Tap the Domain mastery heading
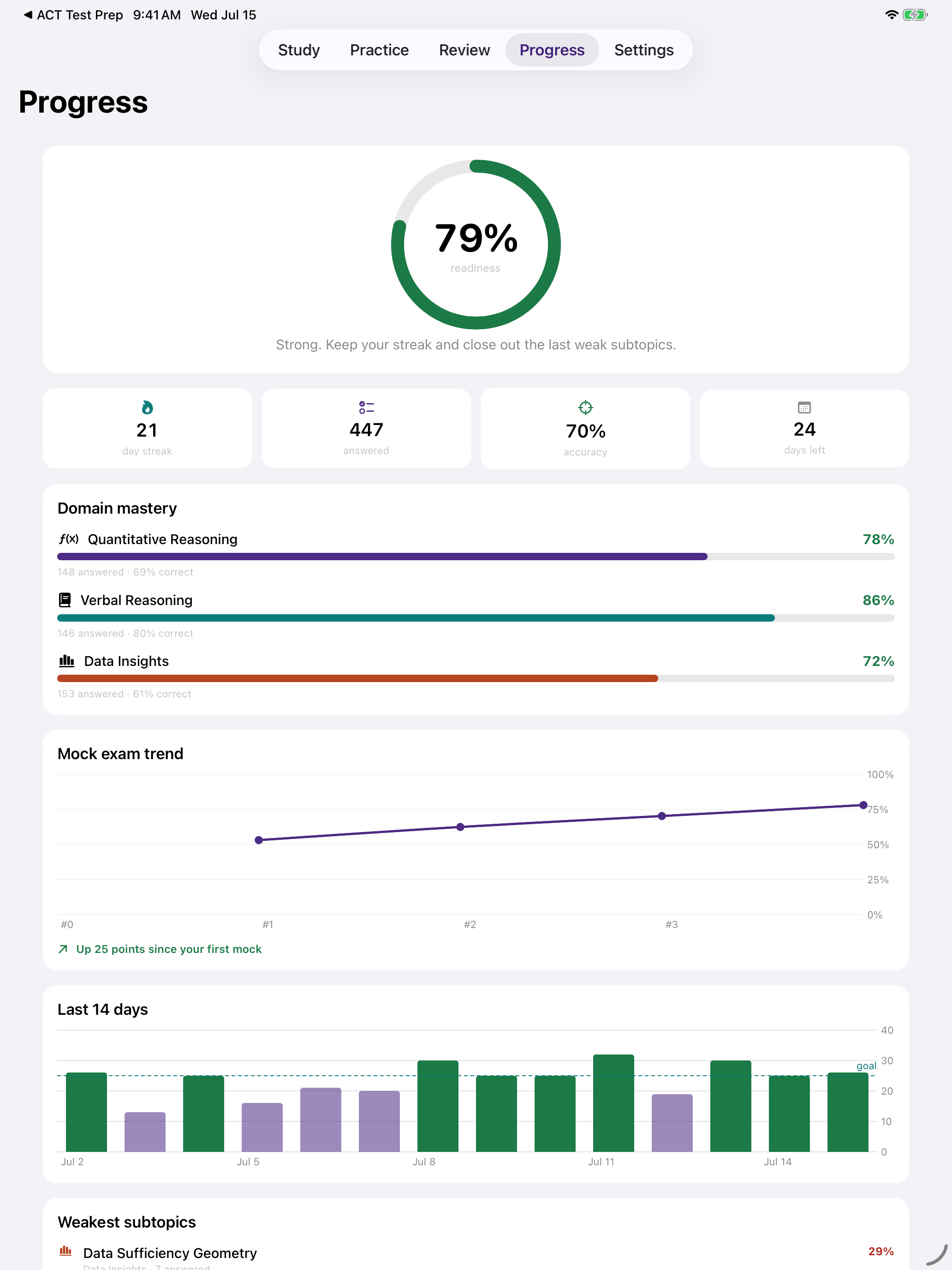The height and width of the screenshot is (1270, 952). pos(117,508)
